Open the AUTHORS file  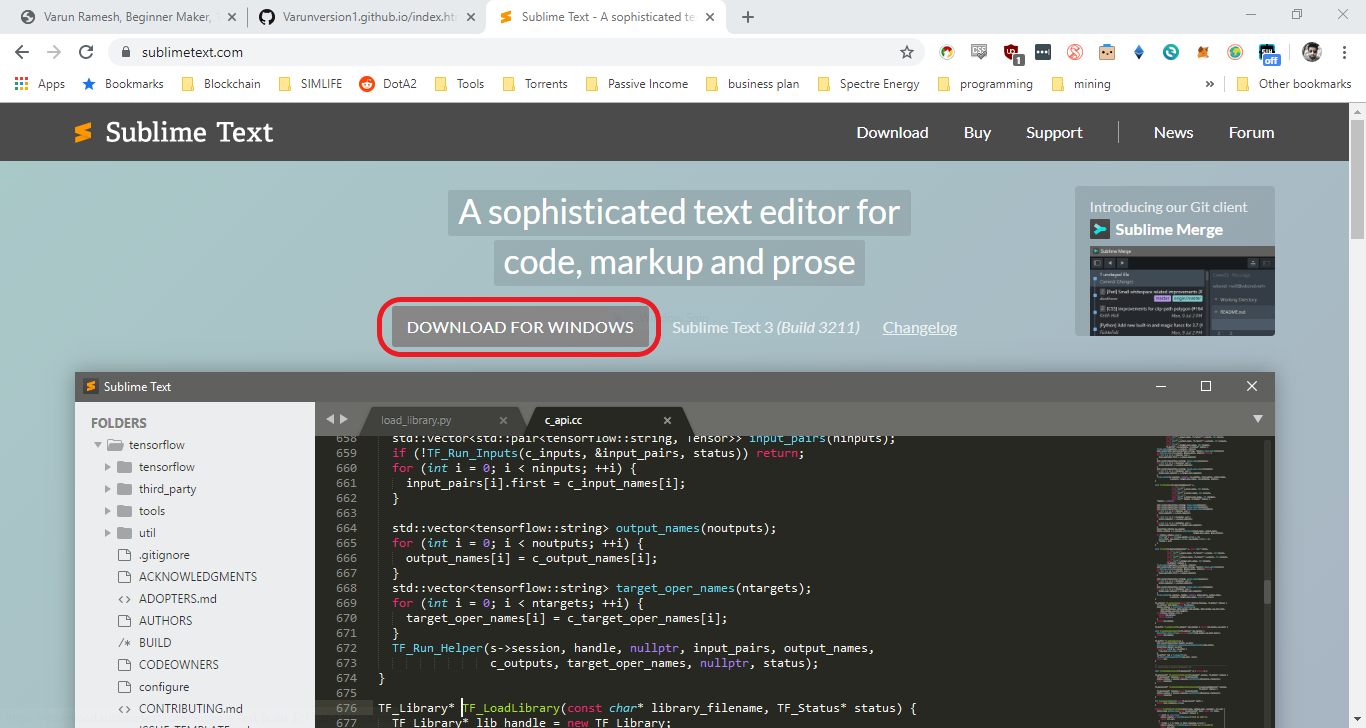click(154, 621)
